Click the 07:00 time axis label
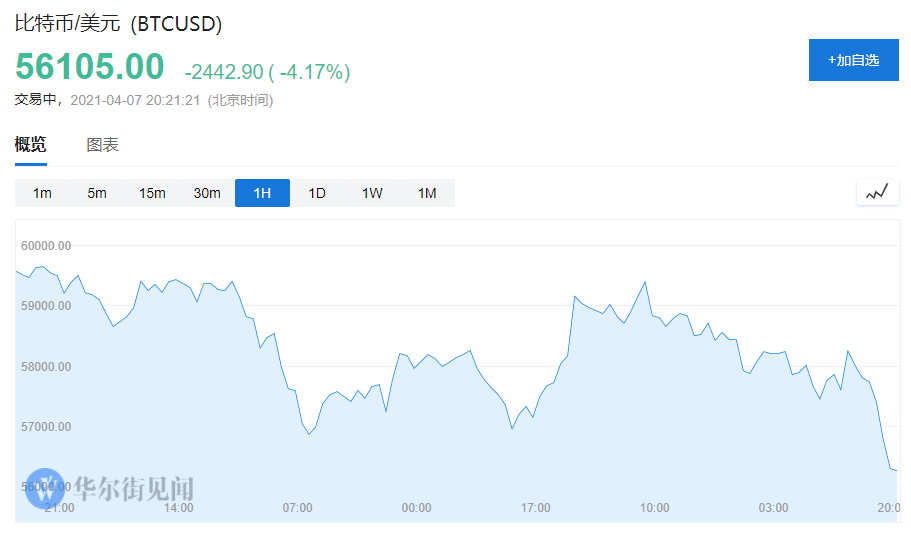Image resolution: width=911 pixels, height=533 pixels. click(297, 508)
